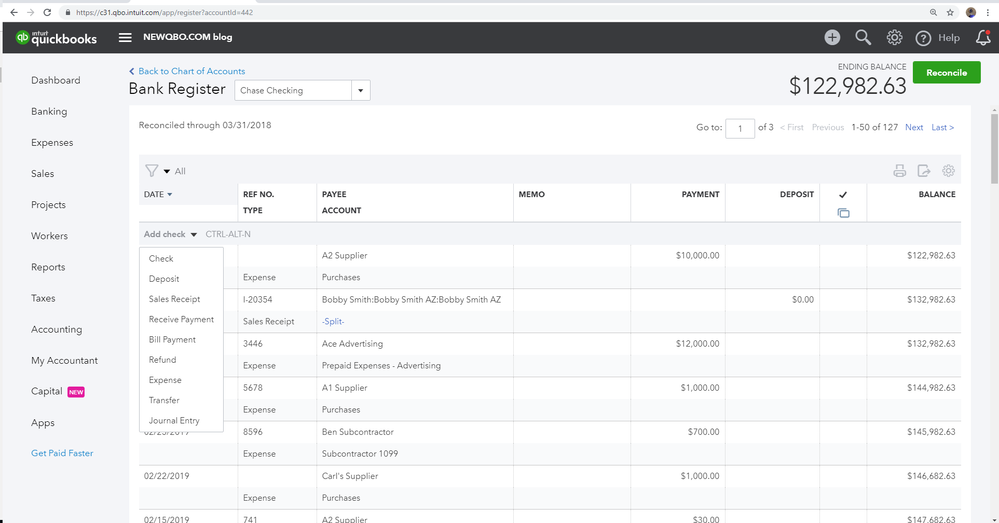Image resolution: width=999 pixels, height=523 pixels.
Task: Toggle the hamburger navigation menu
Action: pyautogui.click(x=125, y=38)
